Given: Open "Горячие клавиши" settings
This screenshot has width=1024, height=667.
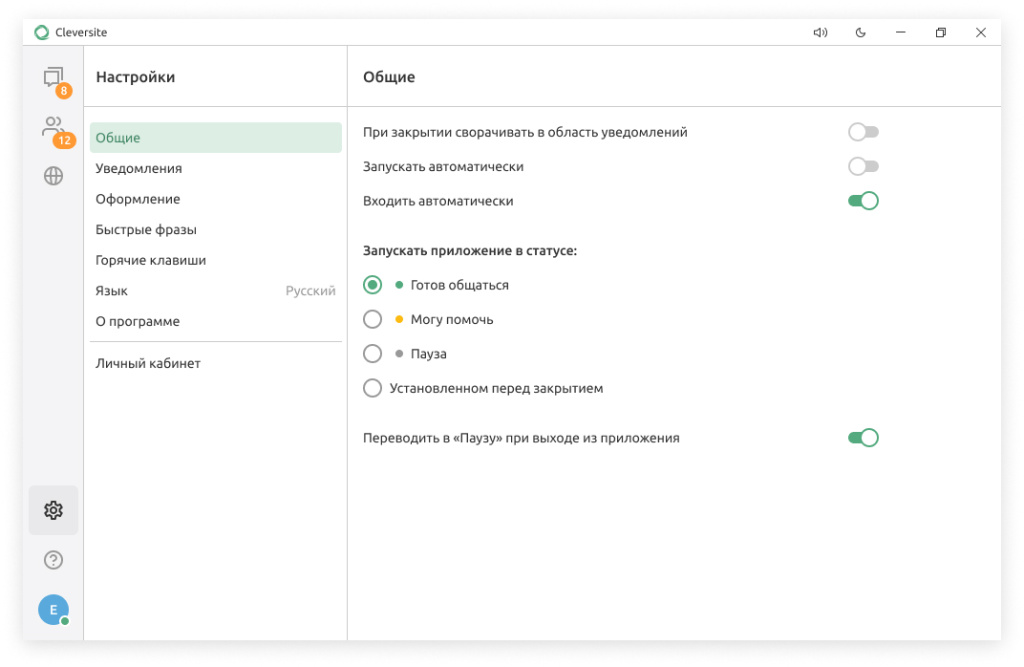Looking at the screenshot, I should (151, 260).
